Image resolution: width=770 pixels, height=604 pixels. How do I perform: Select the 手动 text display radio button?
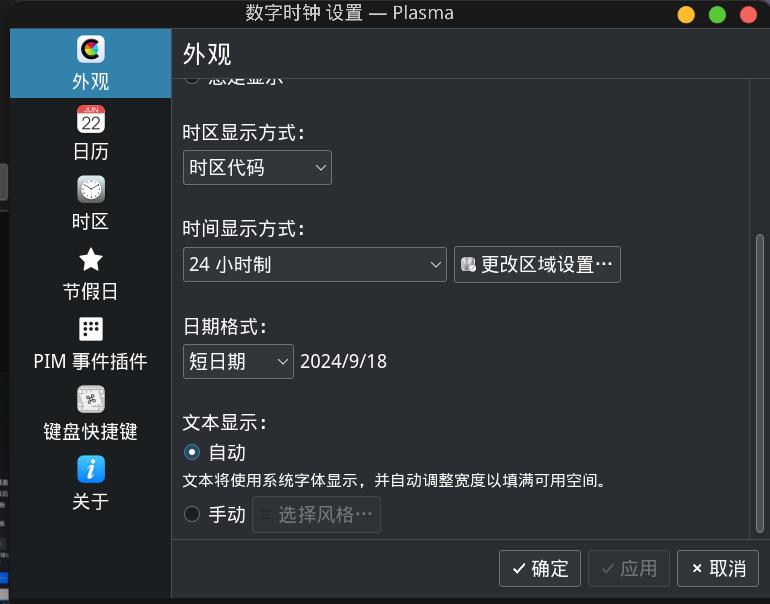coord(192,514)
